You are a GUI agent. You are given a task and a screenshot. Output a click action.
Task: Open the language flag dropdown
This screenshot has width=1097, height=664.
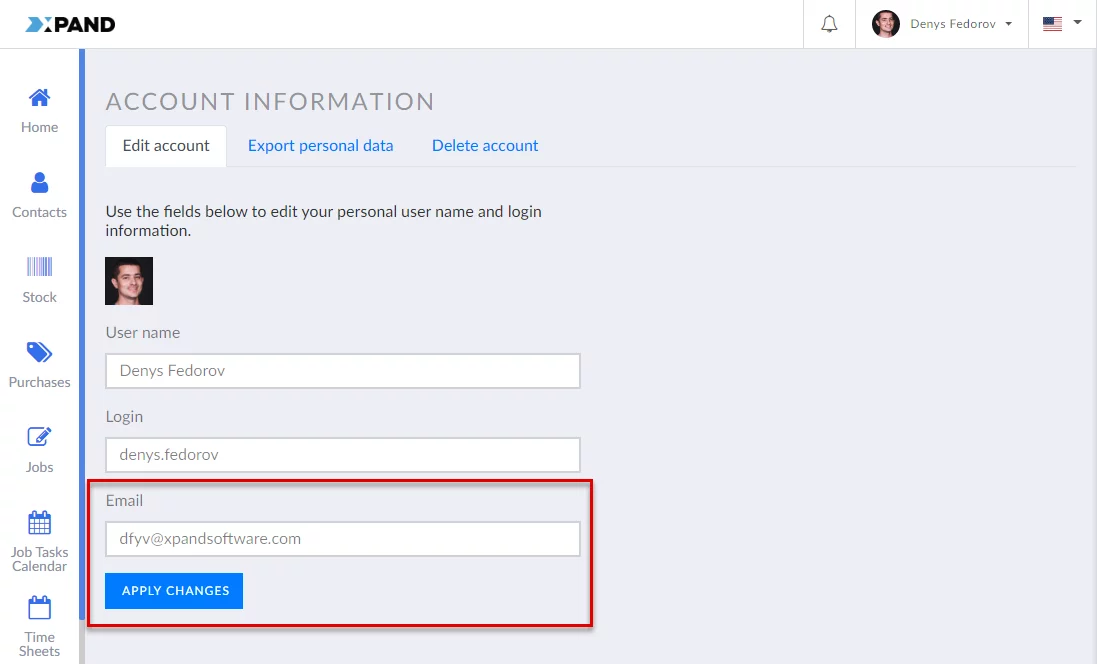pos(1062,24)
